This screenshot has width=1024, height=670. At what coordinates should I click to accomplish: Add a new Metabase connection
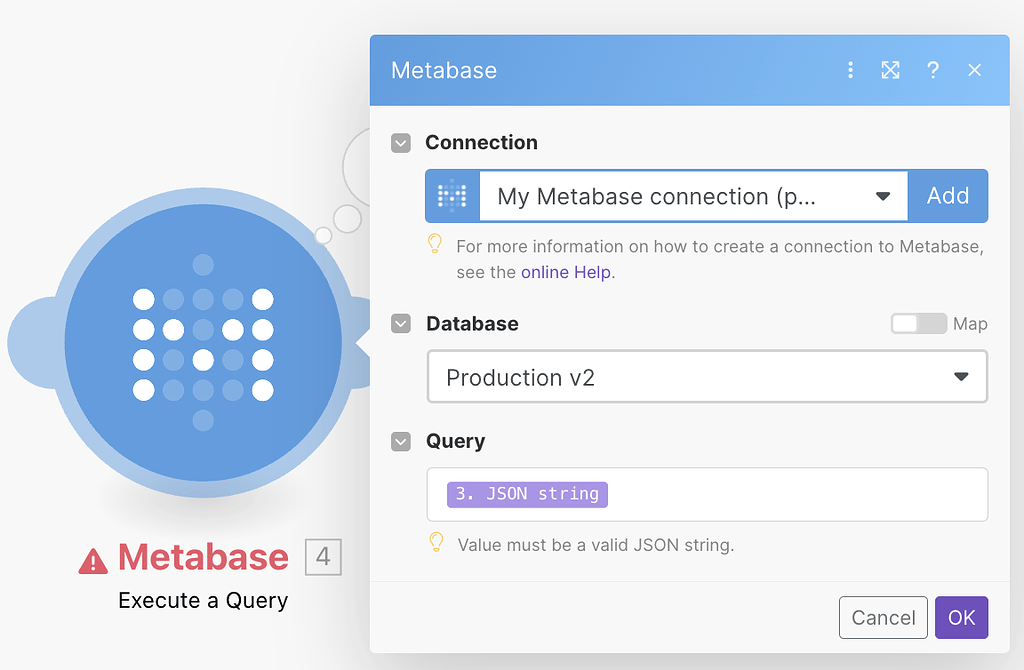pyautogui.click(x=947, y=196)
